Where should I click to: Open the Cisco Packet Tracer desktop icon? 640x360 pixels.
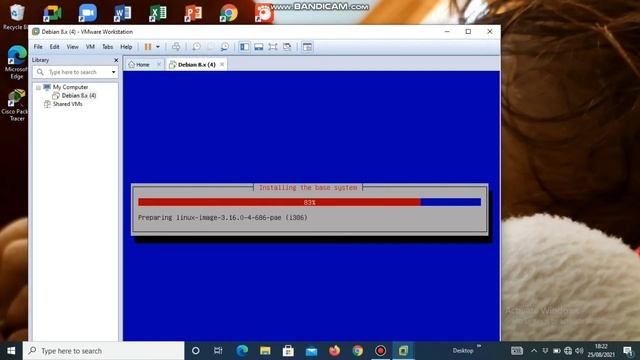click(16, 105)
